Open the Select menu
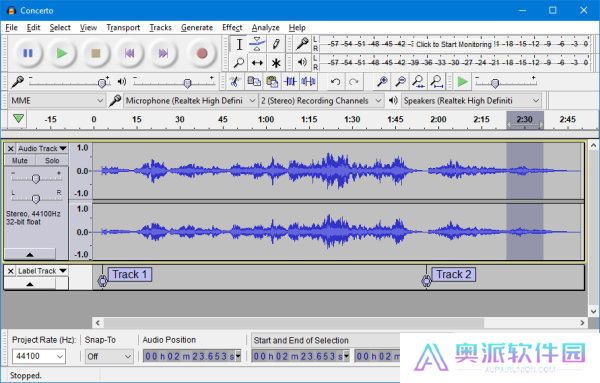The height and width of the screenshot is (383, 600). [x=60, y=28]
